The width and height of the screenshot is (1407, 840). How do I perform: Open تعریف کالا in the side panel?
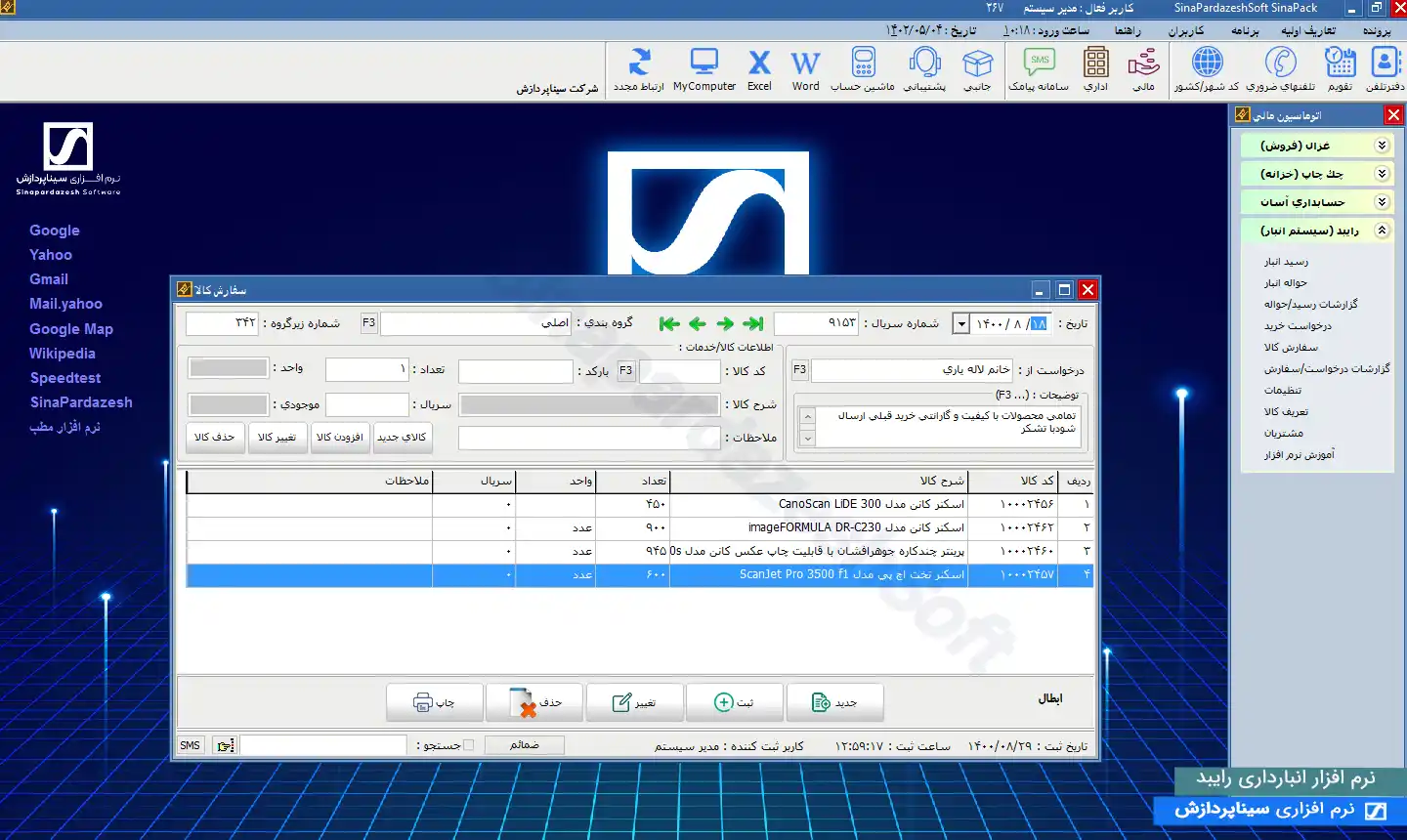pos(1286,412)
